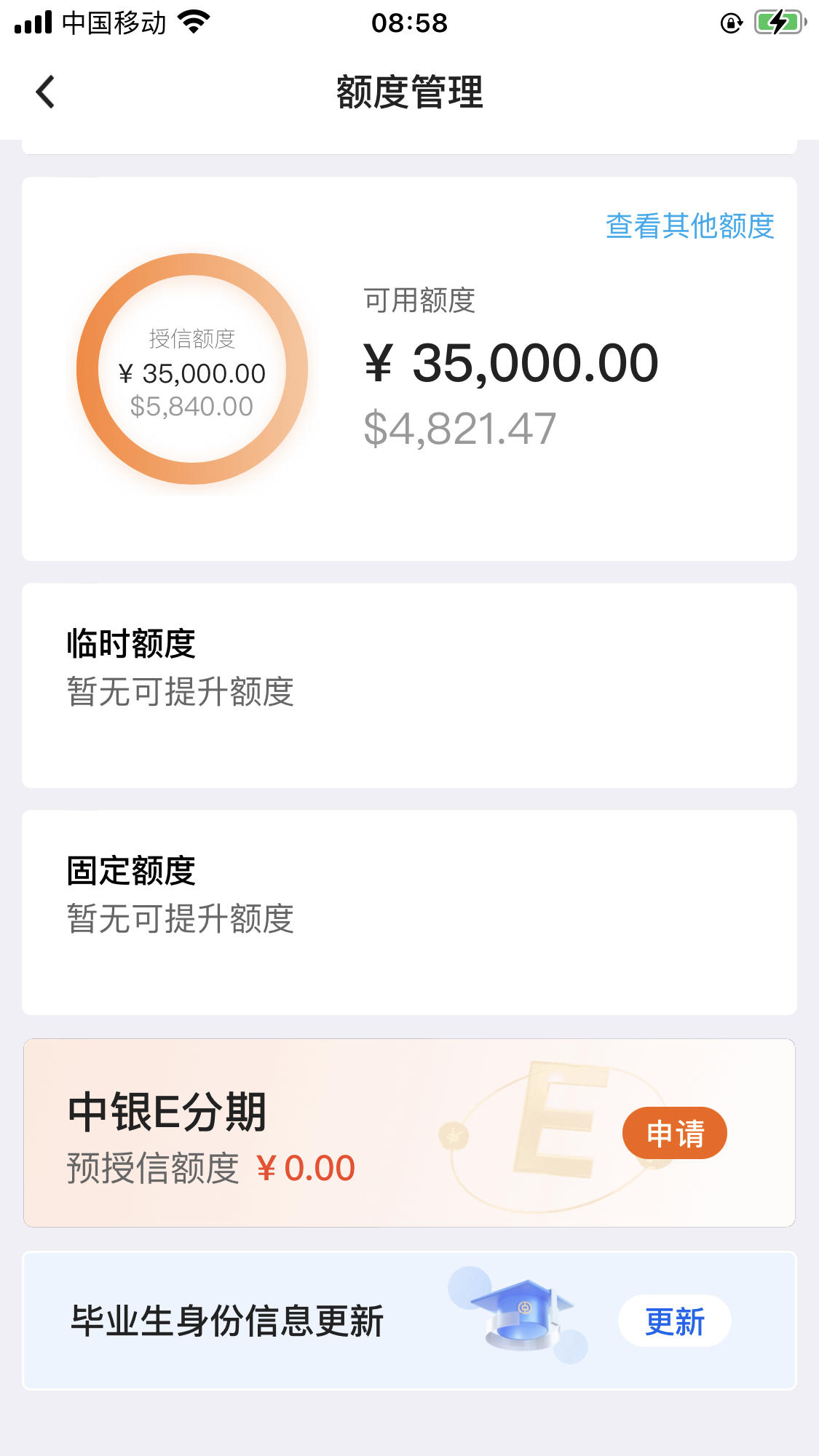This screenshot has height=1456, width=819.
Task: Tap the 额度管理 page title
Action: pos(410,92)
